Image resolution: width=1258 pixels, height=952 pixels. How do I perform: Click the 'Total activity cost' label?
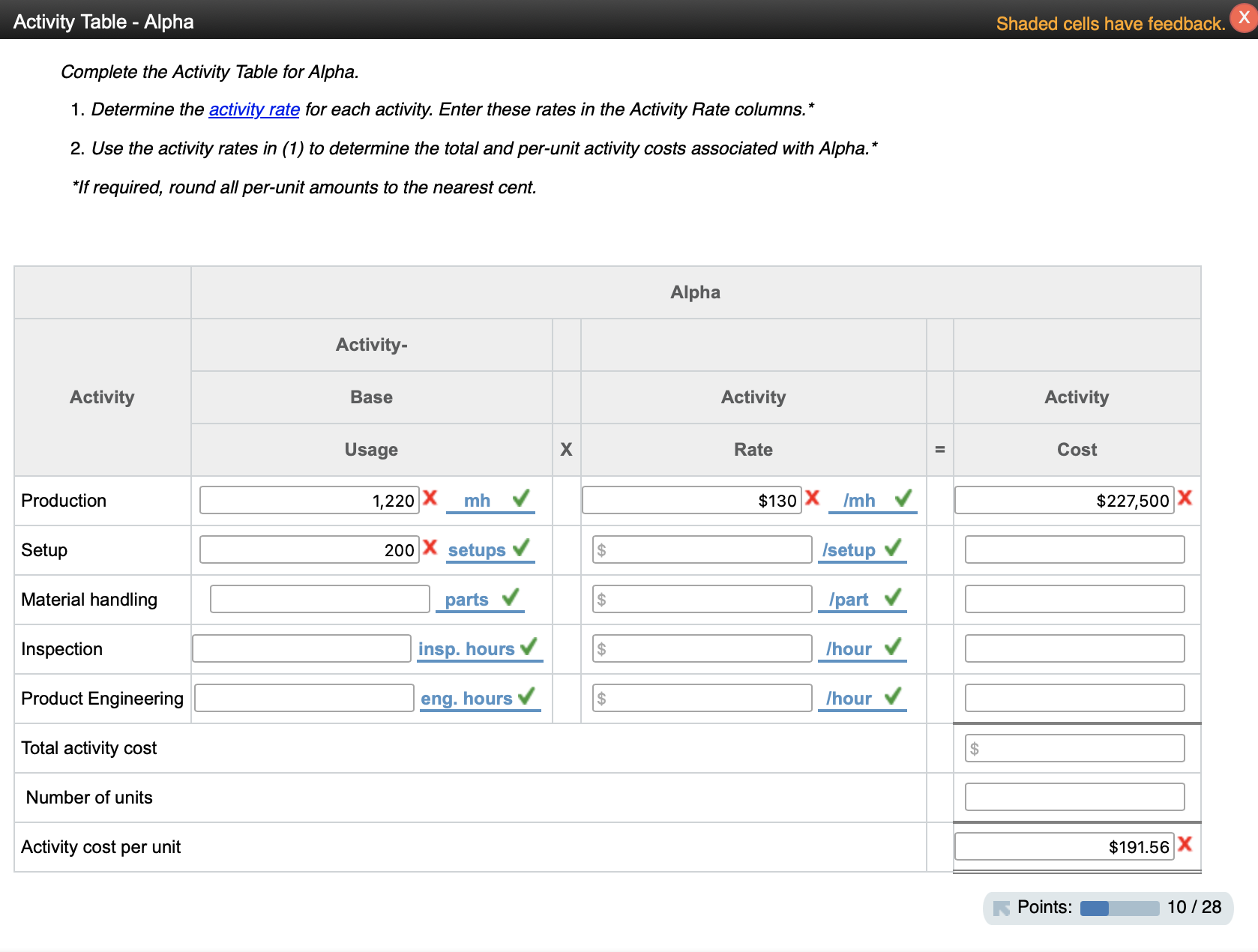(89, 748)
